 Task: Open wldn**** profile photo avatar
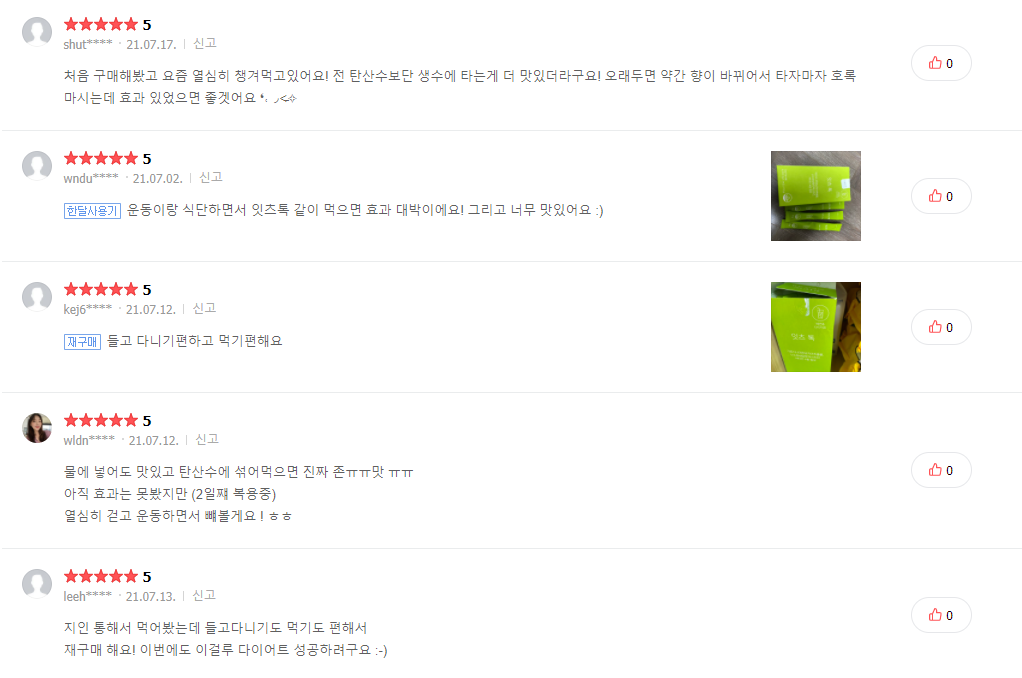[37, 428]
